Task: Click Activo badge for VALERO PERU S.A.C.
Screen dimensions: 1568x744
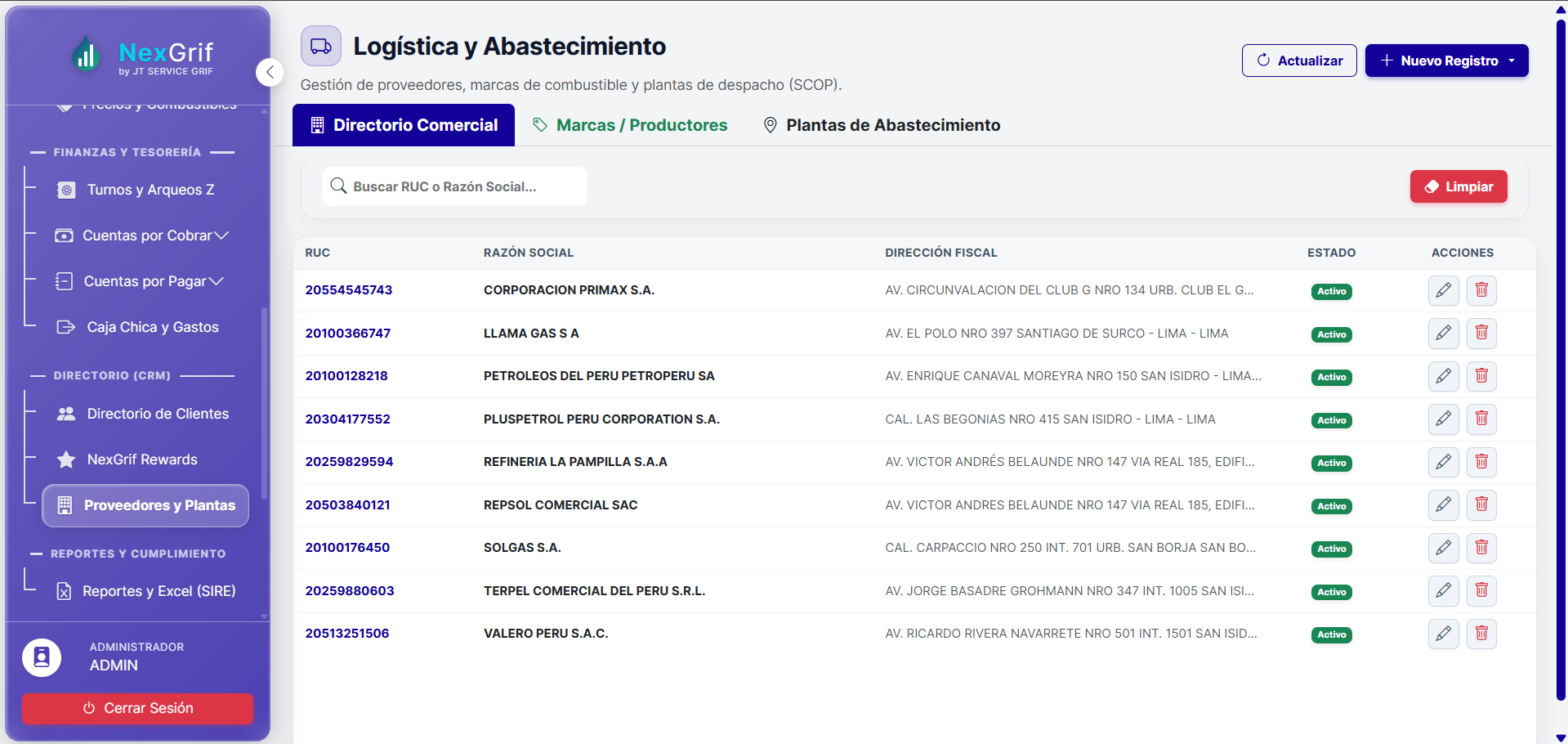Action: pyautogui.click(x=1331, y=635)
